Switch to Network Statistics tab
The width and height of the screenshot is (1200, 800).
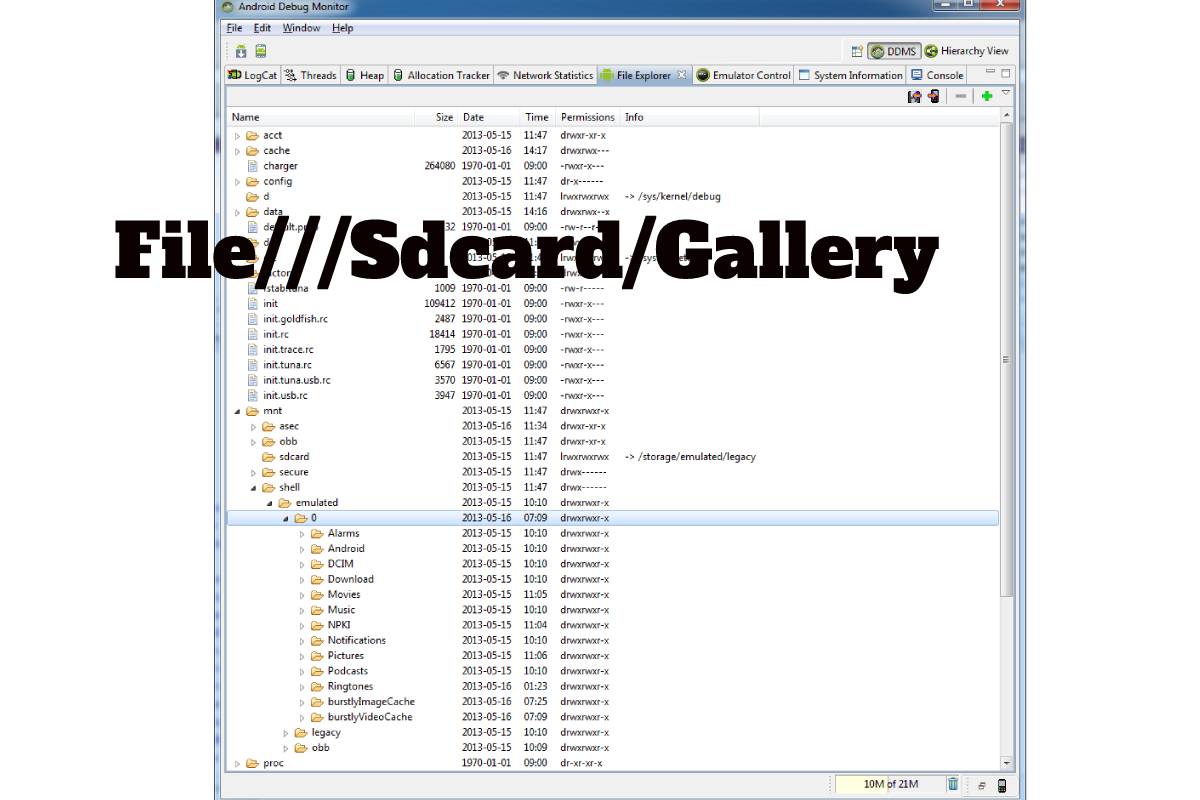tap(545, 75)
